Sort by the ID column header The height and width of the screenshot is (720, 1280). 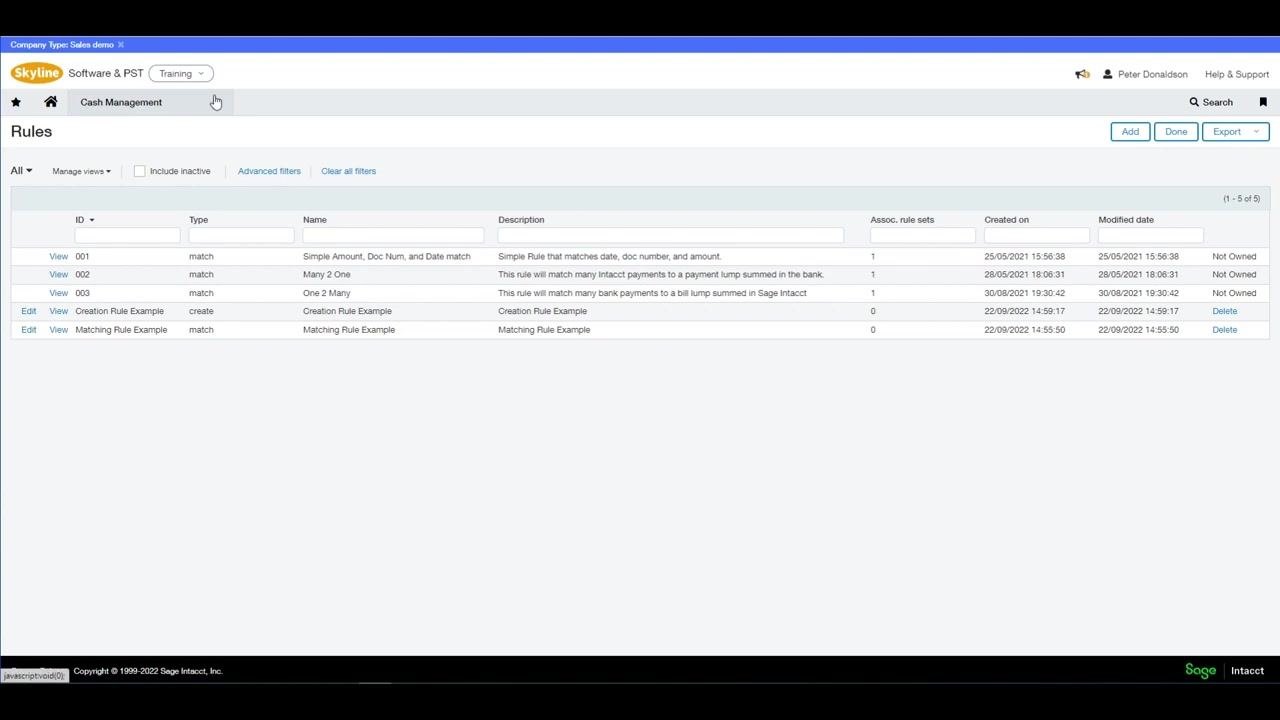[x=84, y=220]
